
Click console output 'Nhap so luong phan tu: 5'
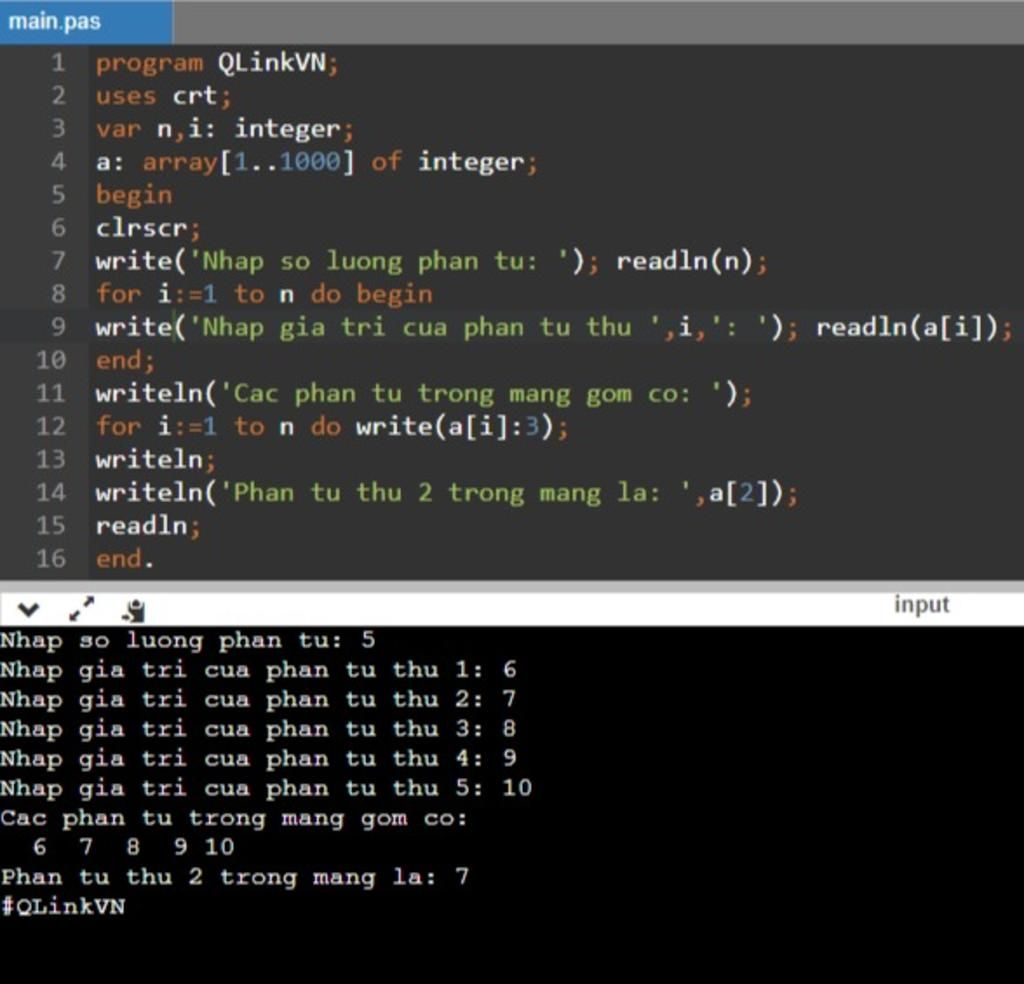click(188, 641)
